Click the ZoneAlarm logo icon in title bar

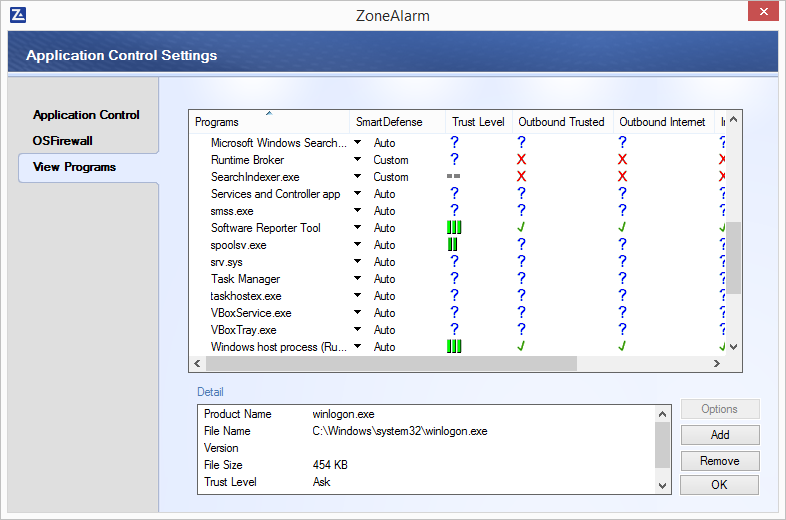coord(18,15)
